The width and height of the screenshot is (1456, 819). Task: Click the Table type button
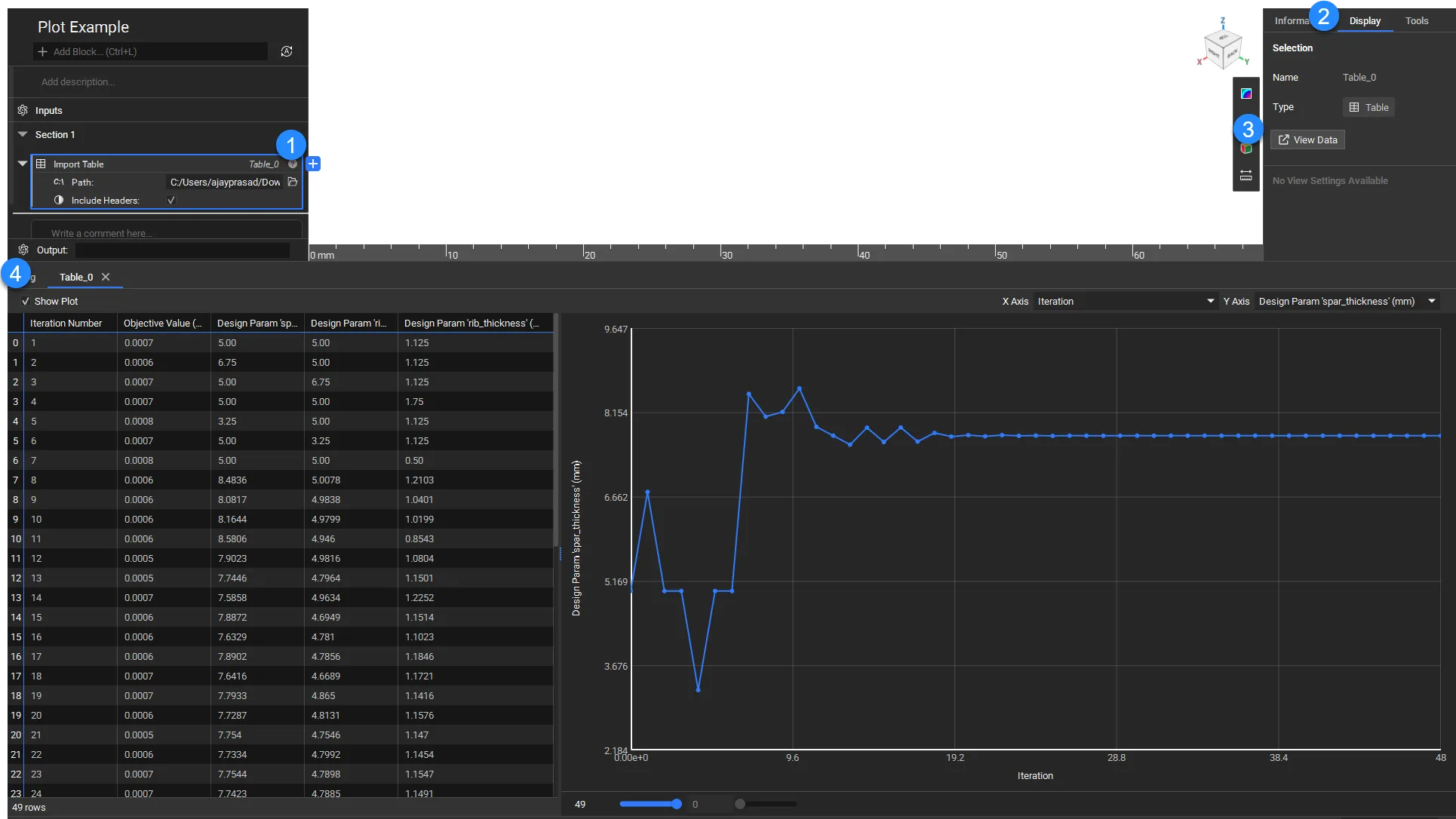[1368, 107]
